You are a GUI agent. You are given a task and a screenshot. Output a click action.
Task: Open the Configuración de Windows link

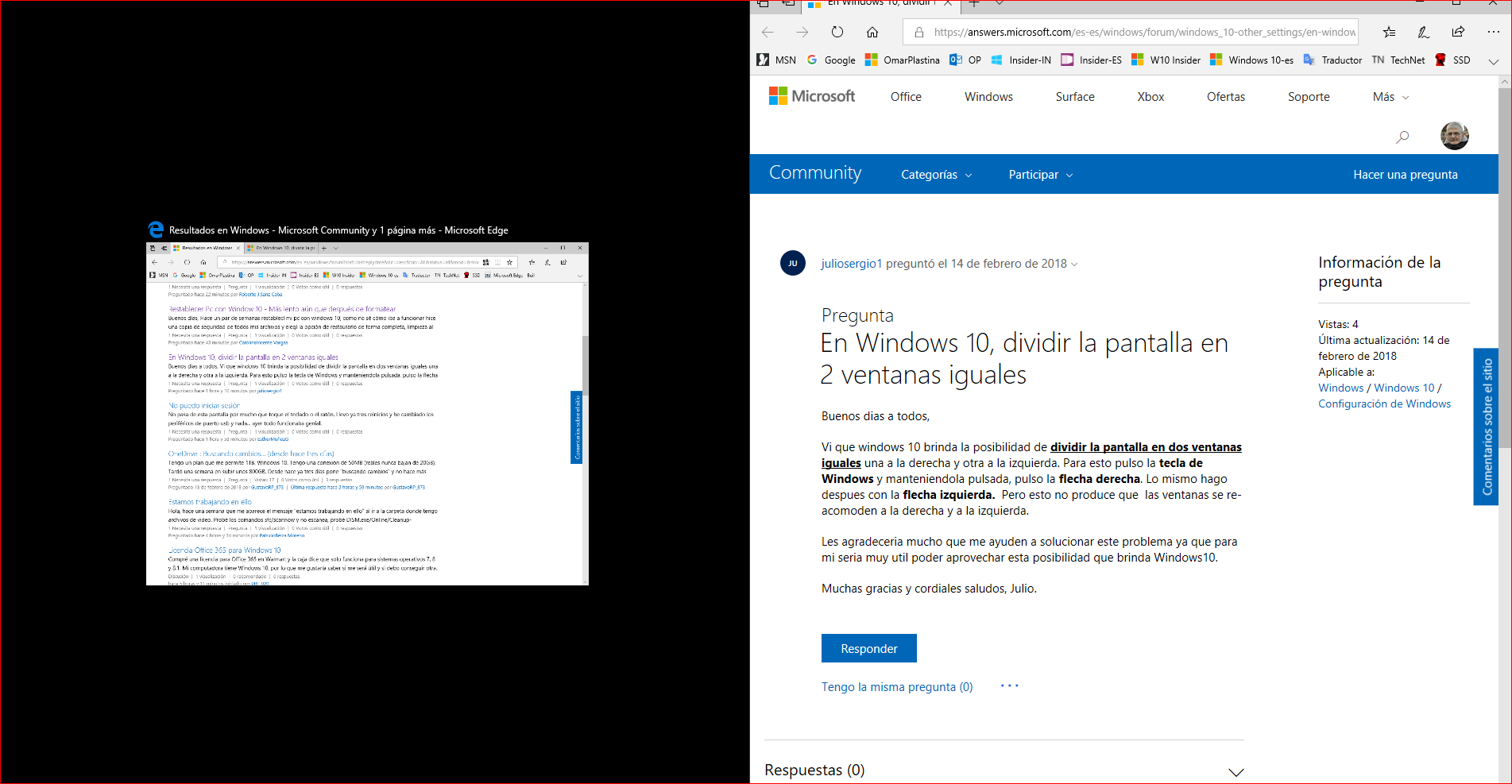[1384, 404]
